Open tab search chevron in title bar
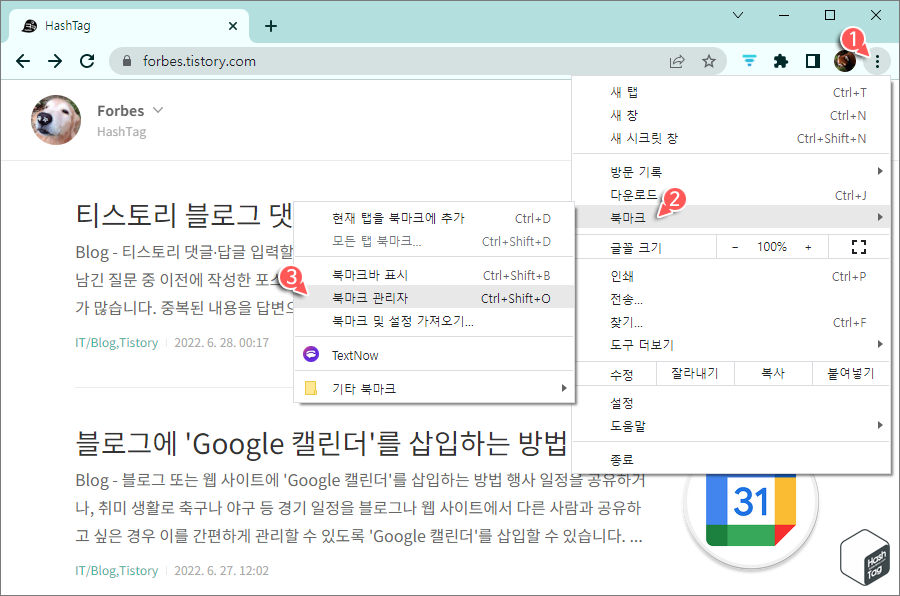The image size is (900, 596). [738, 16]
